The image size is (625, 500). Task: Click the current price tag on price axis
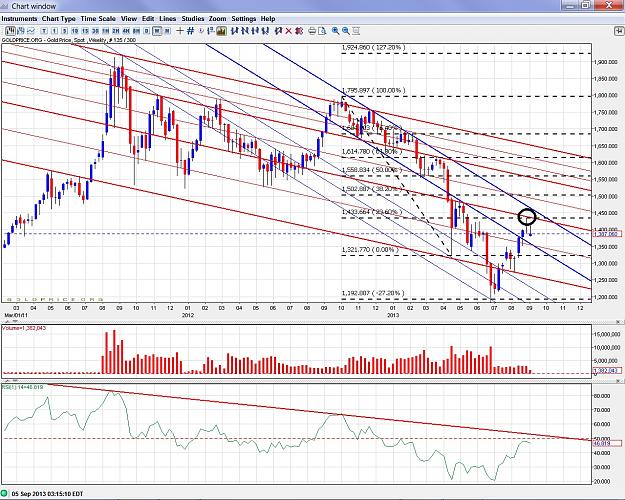point(607,234)
